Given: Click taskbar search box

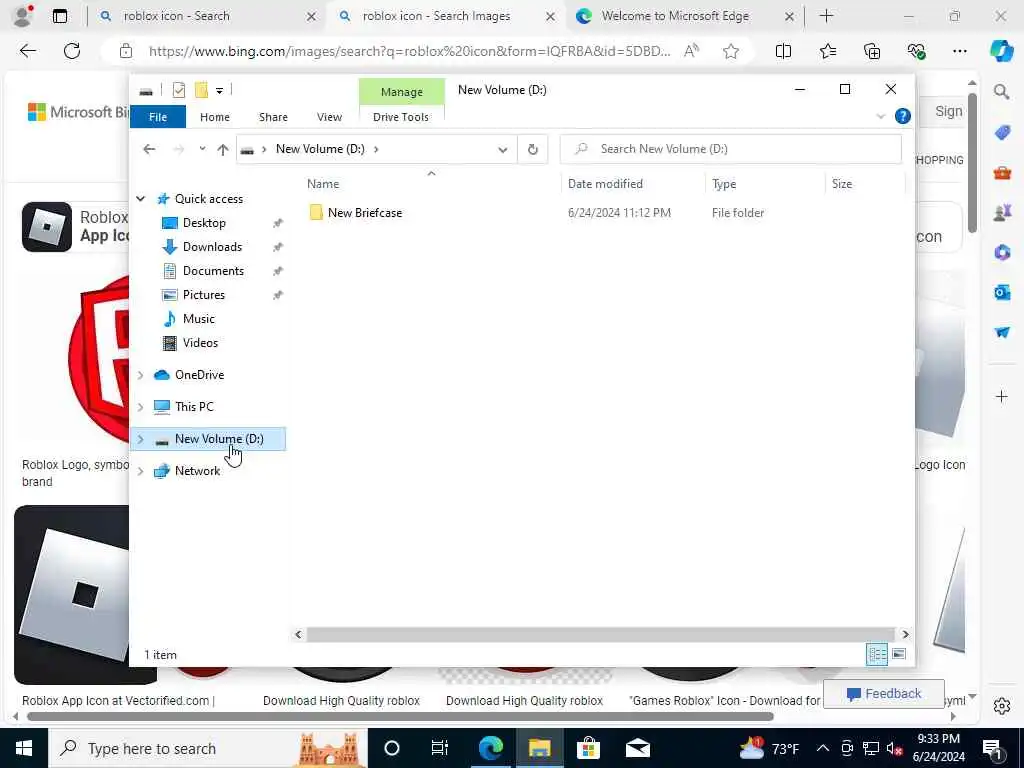Looking at the screenshot, I should (x=208, y=748).
